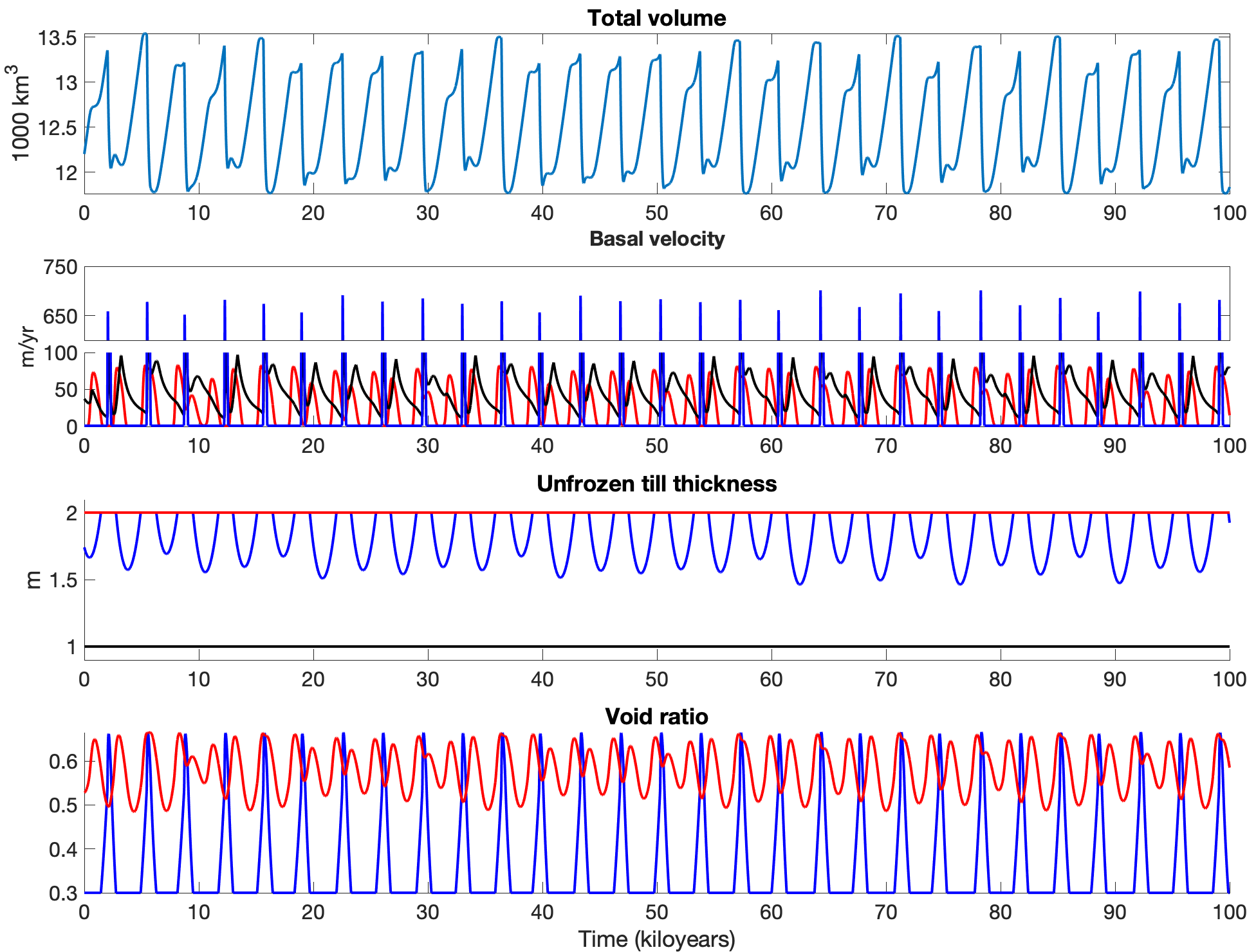The image size is (1247, 952).
Task: Click the 'Basal velocity' plot title
Action: [656, 239]
